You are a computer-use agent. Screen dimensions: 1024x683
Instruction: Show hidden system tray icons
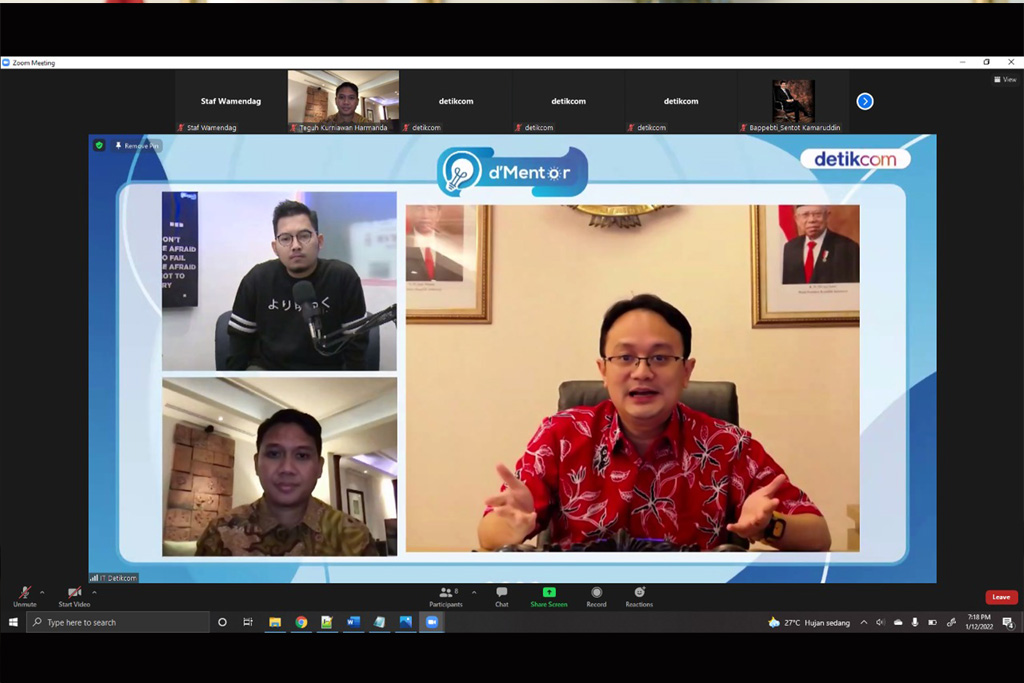click(864, 623)
